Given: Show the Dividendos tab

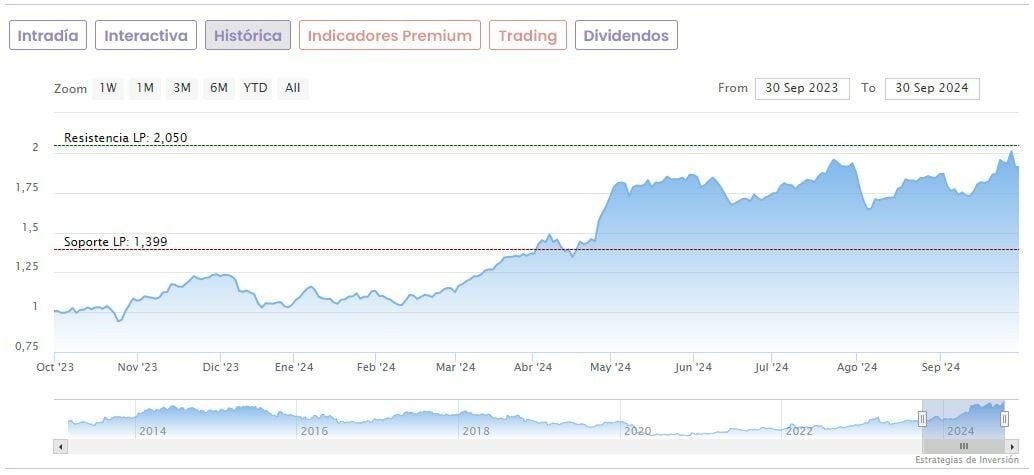Looking at the screenshot, I should [x=626, y=35].
